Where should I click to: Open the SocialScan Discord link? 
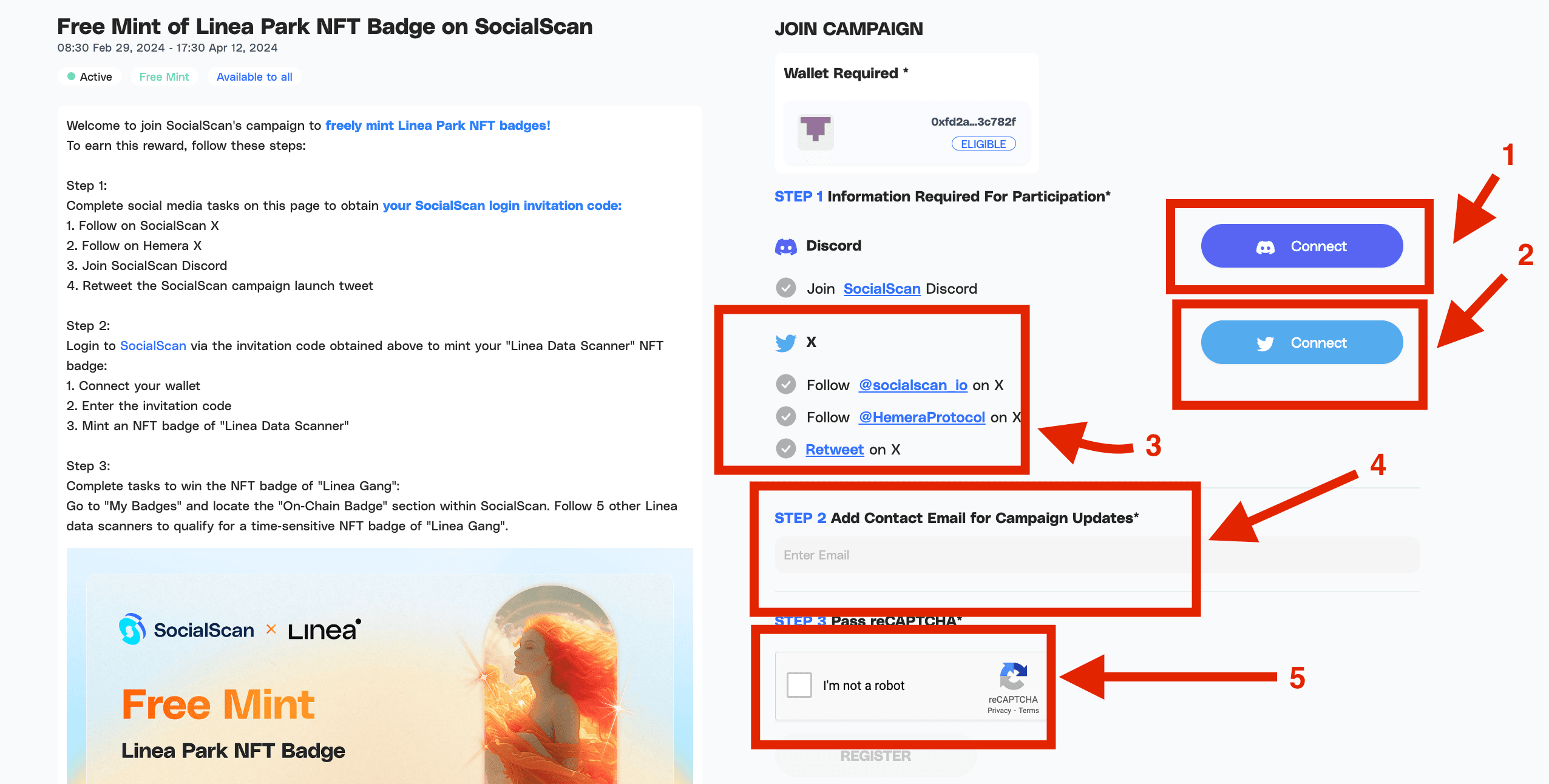click(882, 289)
